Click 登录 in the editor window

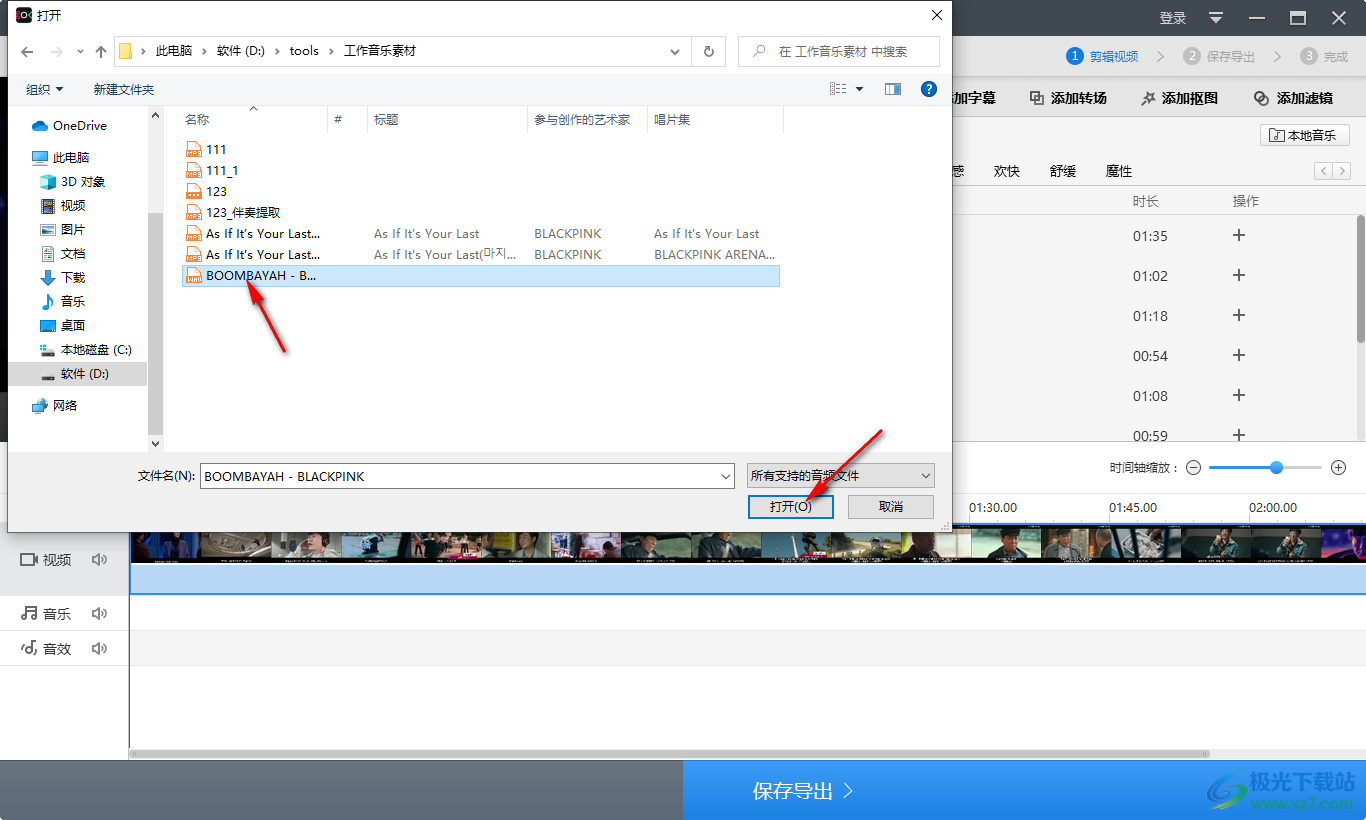click(x=1173, y=18)
